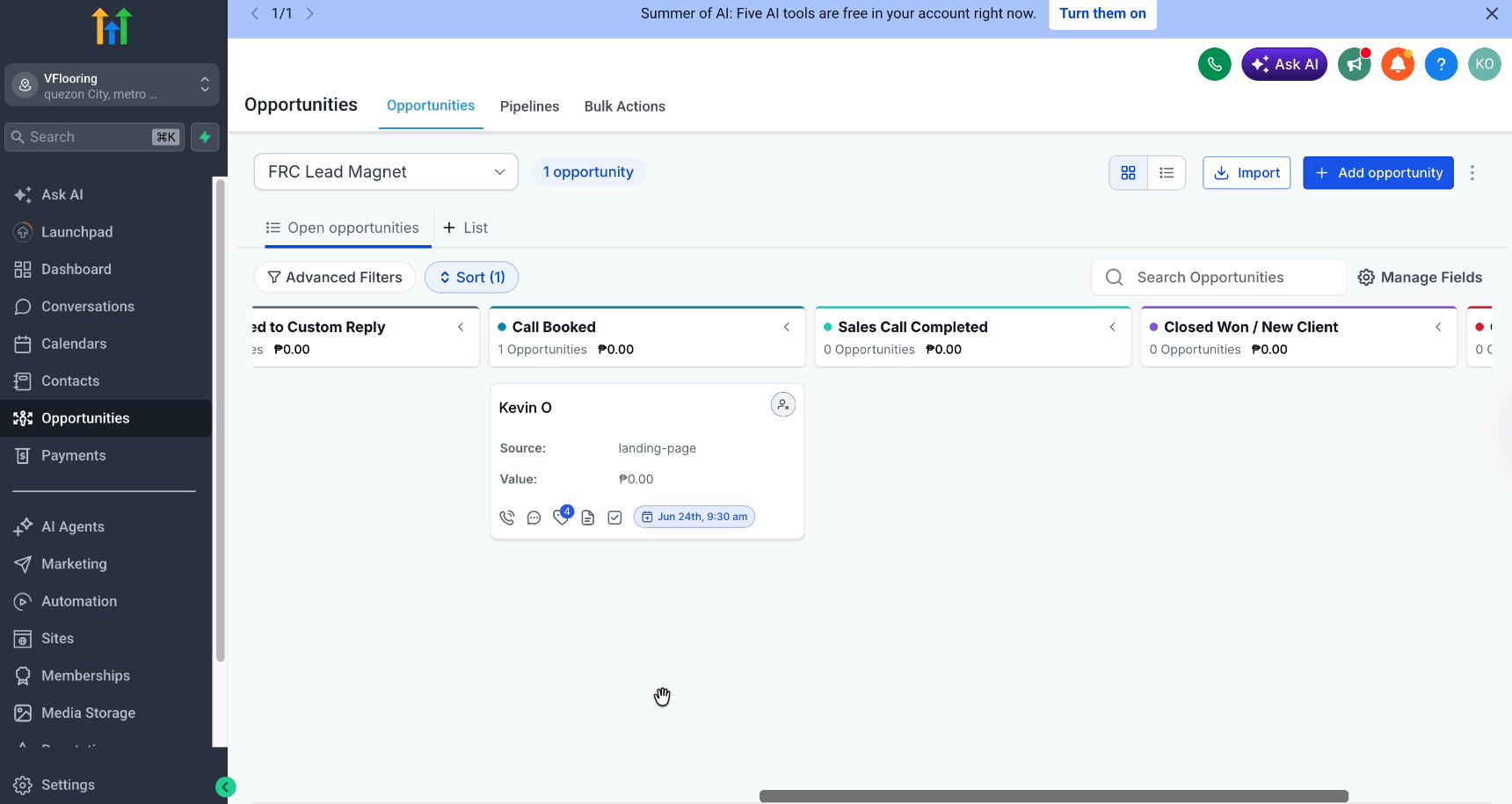Select the Open opportunities view tab
1512x804 pixels.
(x=343, y=228)
